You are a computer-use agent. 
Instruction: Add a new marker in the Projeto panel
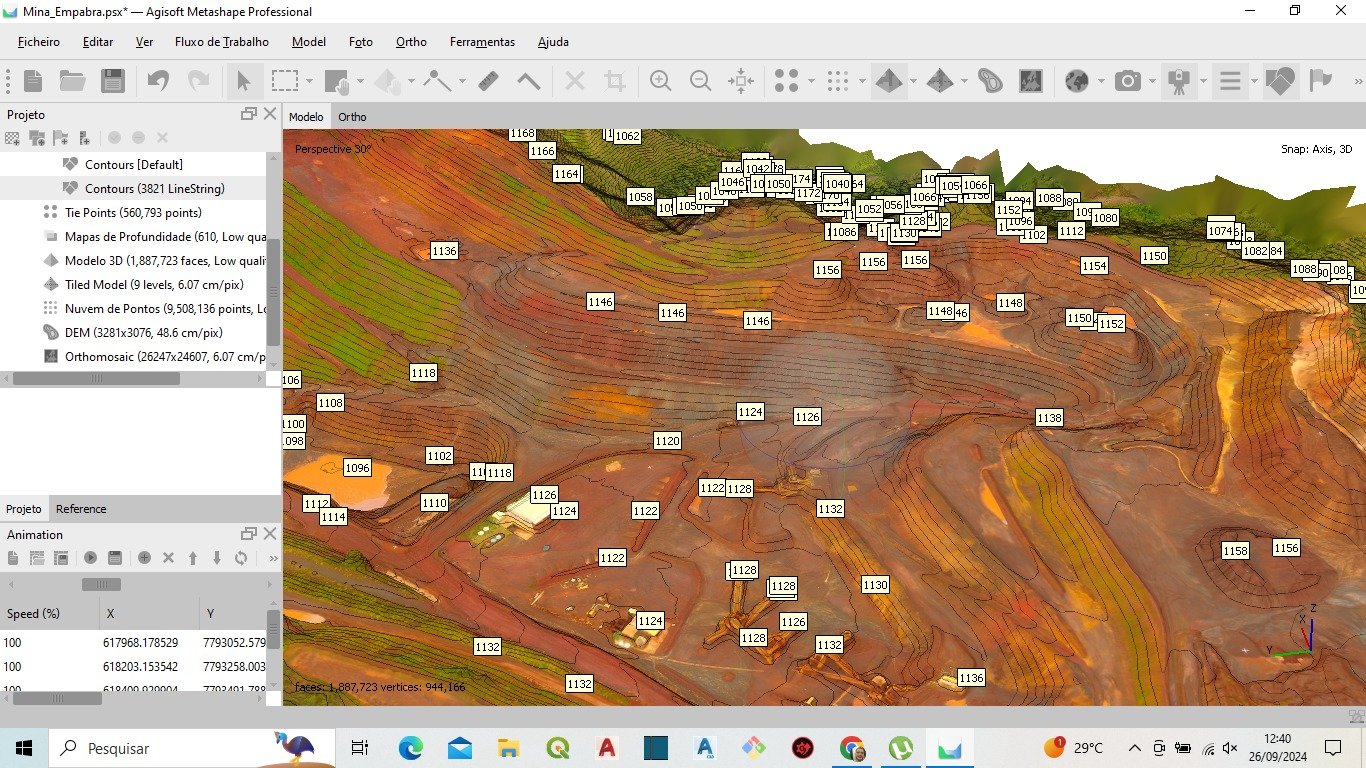click(x=60, y=138)
